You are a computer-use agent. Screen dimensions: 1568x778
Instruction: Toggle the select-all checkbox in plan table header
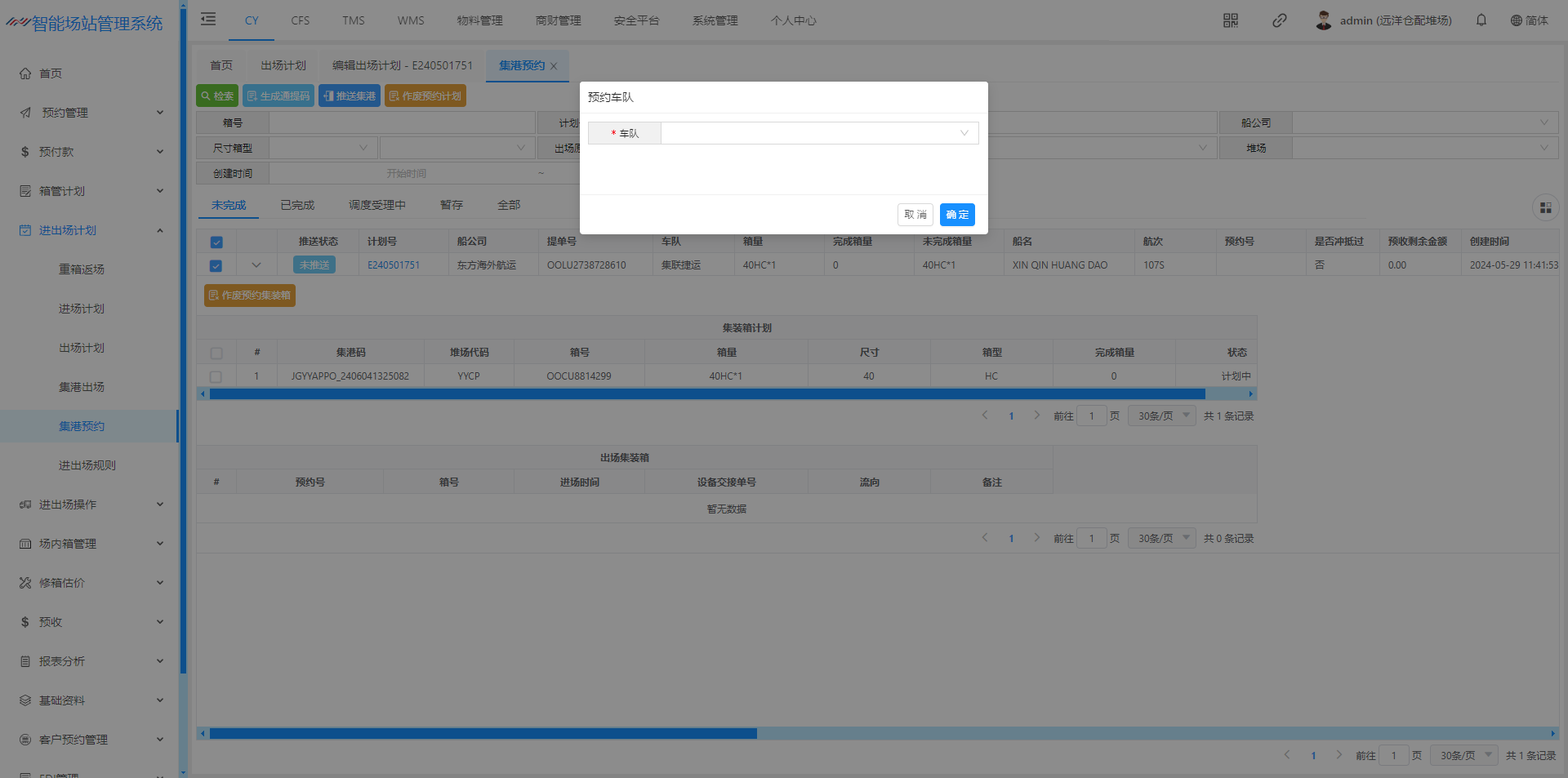tap(216, 242)
